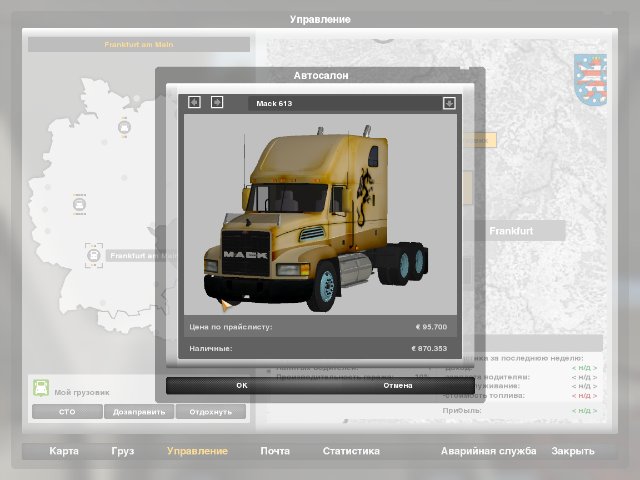The width and height of the screenshot is (640, 480).
Task: Open the Почта tab
Action: 275,451
